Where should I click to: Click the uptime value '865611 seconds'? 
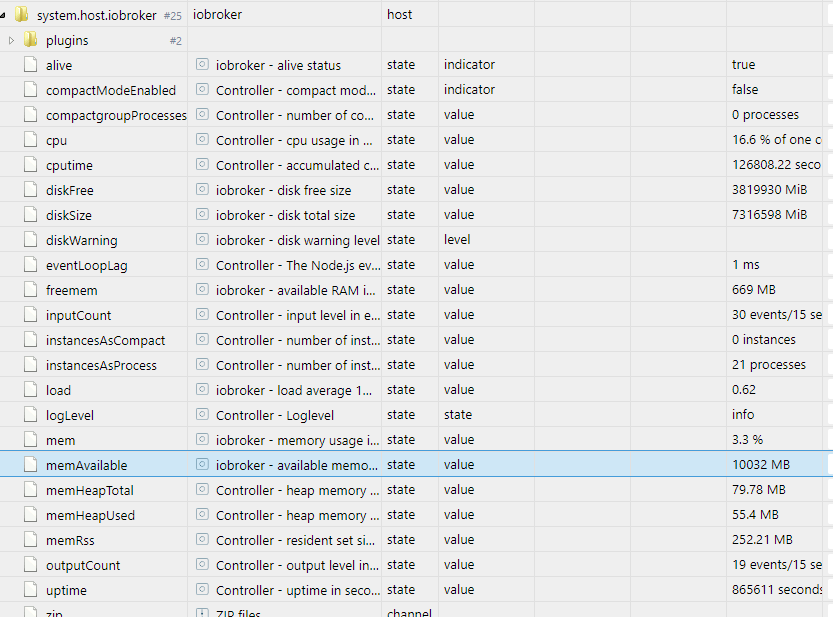coord(777,589)
